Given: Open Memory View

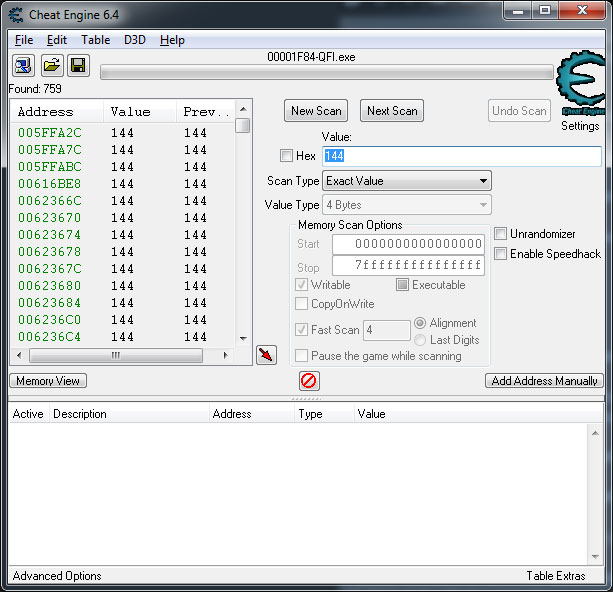Looking at the screenshot, I should click(48, 380).
